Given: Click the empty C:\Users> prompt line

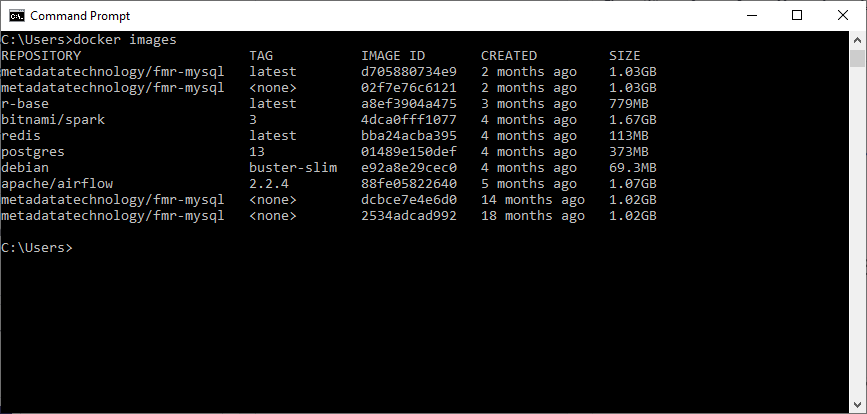Looking at the screenshot, I should [x=37, y=248].
